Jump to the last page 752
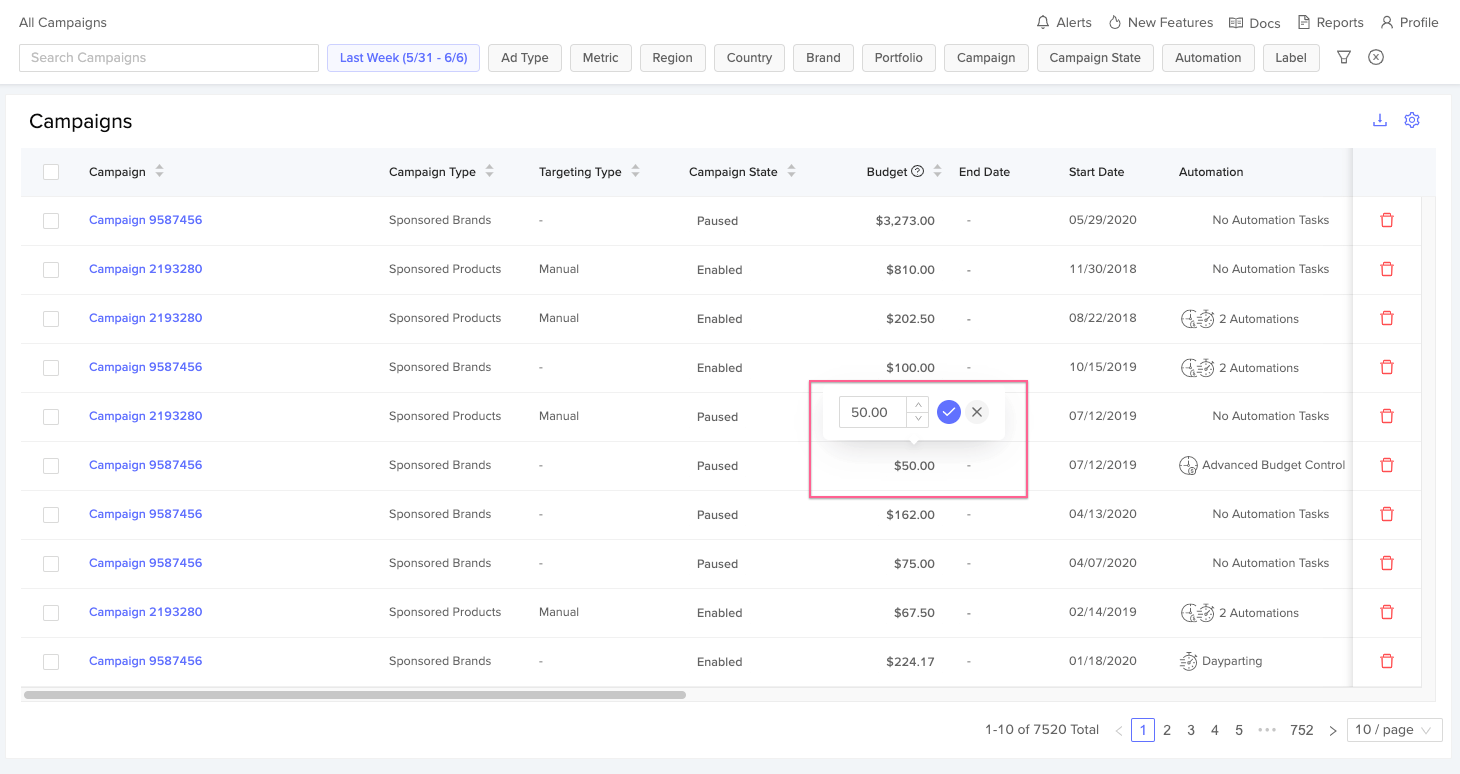 pyautogui.click(x=1301, y=730)
